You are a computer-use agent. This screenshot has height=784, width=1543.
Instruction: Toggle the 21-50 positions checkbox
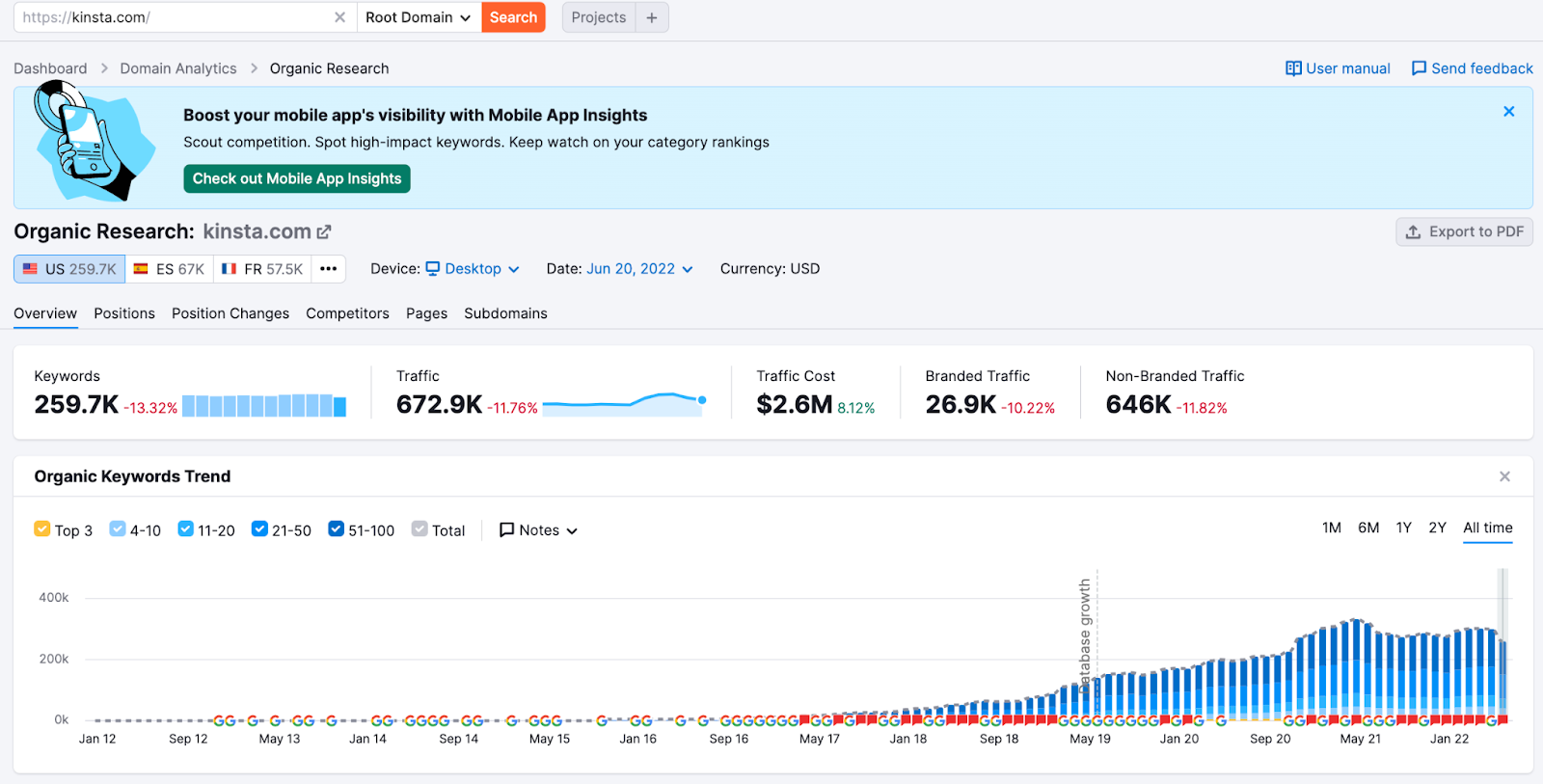click(x=259, y=528)
